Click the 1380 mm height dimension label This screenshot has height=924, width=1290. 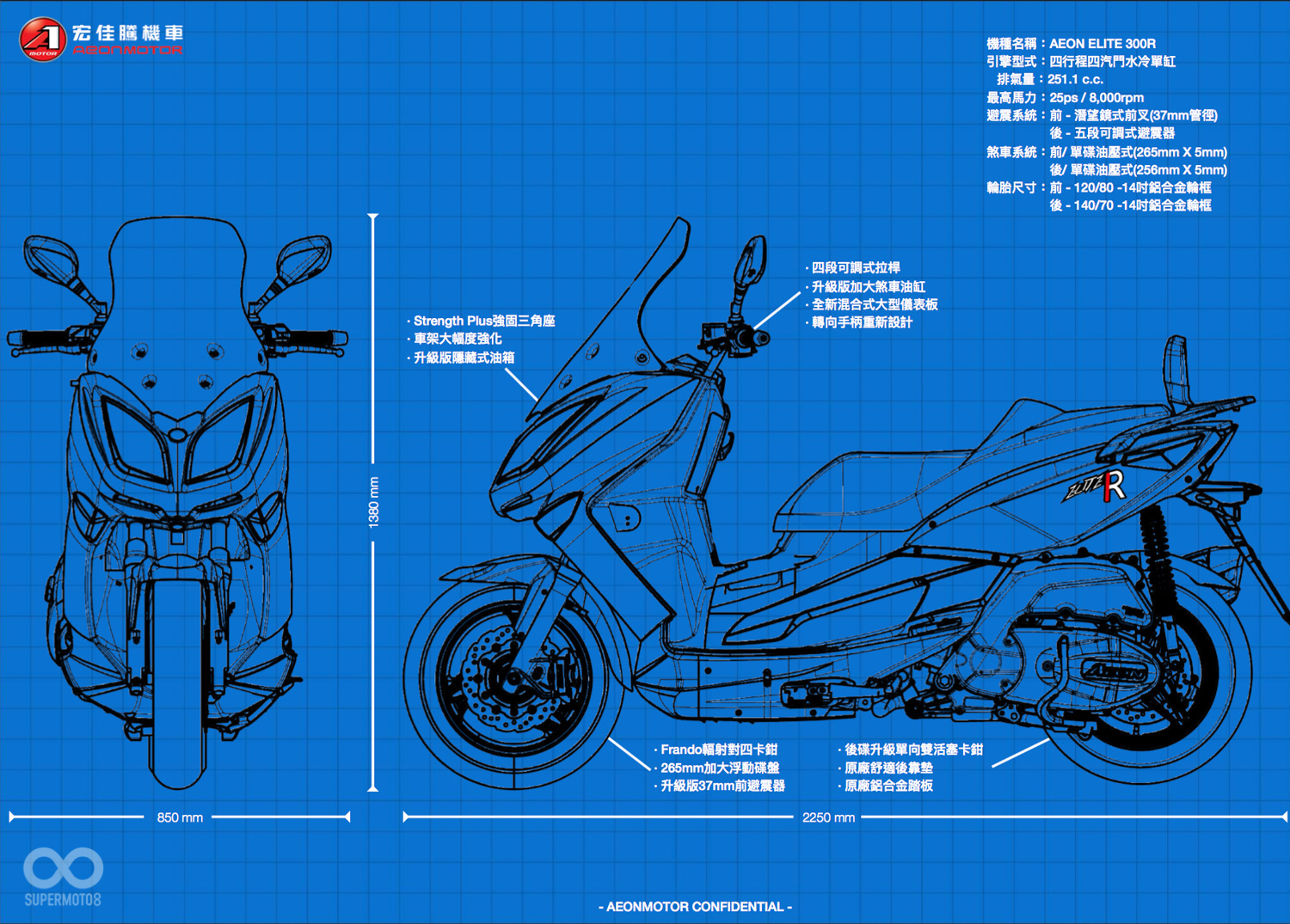coord(373,502)
